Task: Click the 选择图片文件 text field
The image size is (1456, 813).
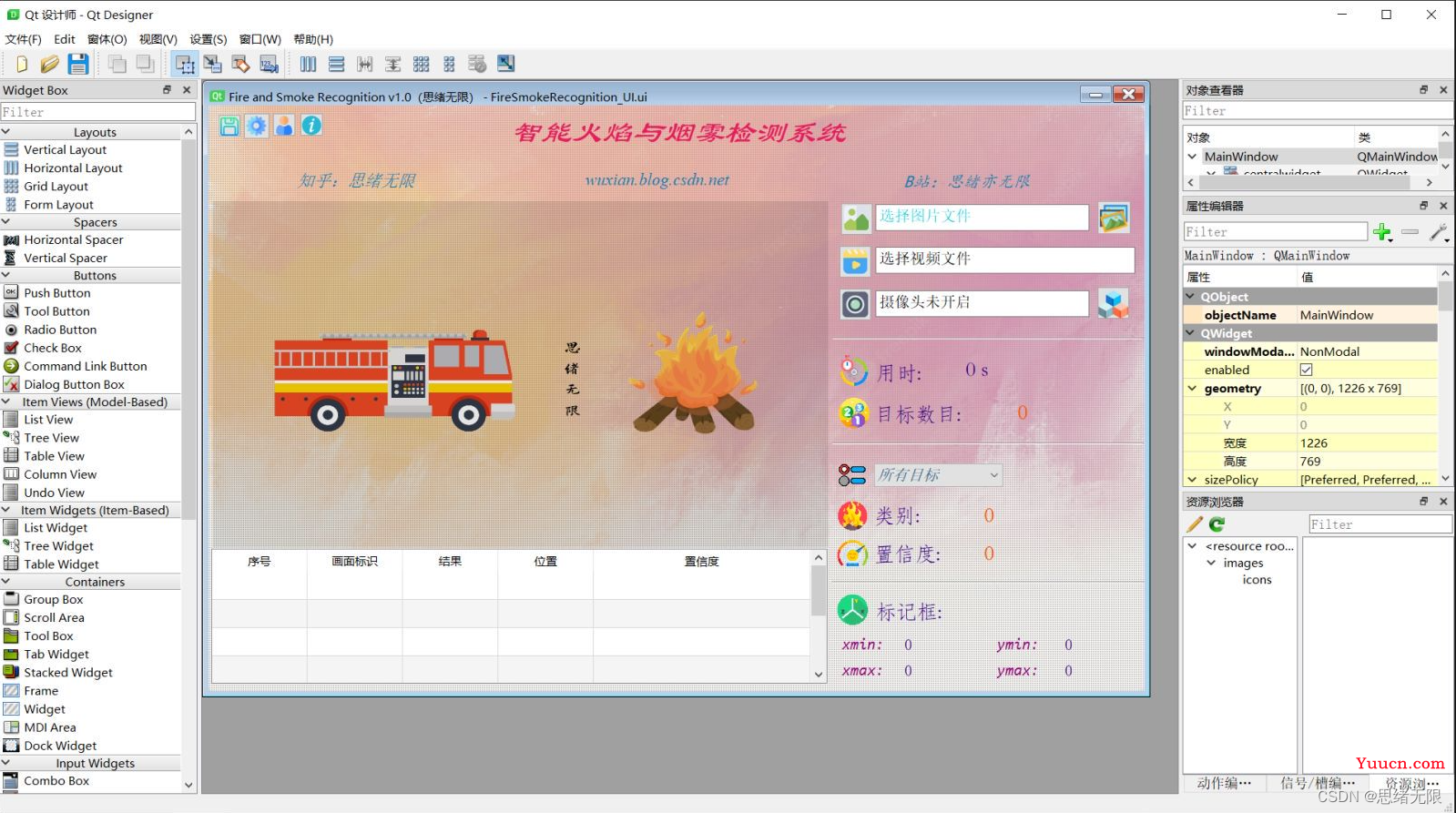Action: [x=982, y=217]
